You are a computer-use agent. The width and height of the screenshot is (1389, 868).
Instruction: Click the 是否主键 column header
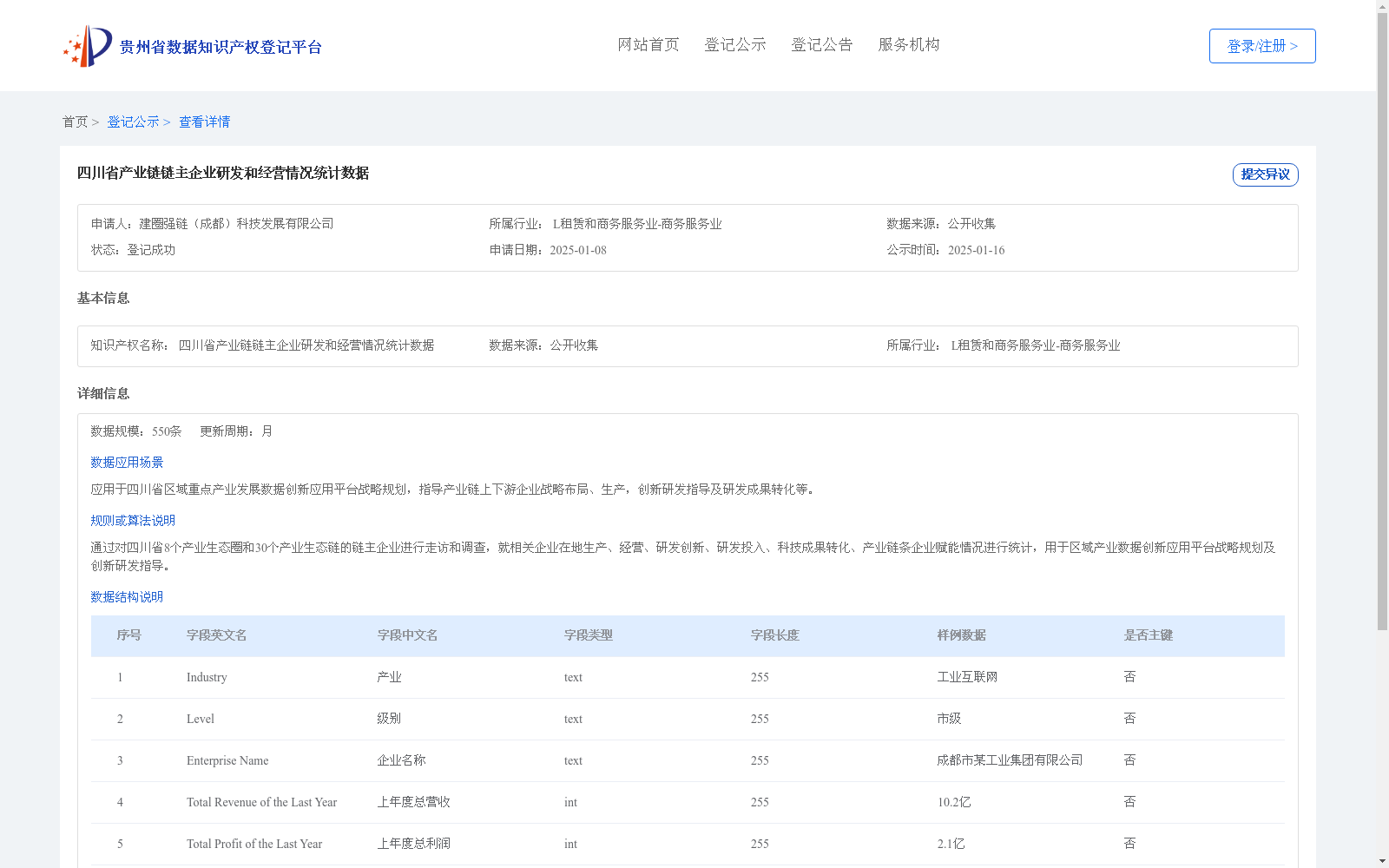[x=1148, y=635]
